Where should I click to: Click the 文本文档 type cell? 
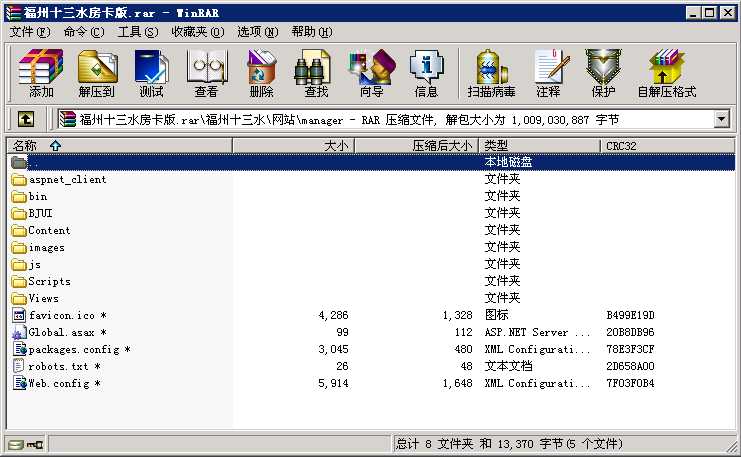pyautogui.click(x=508, y=367)
